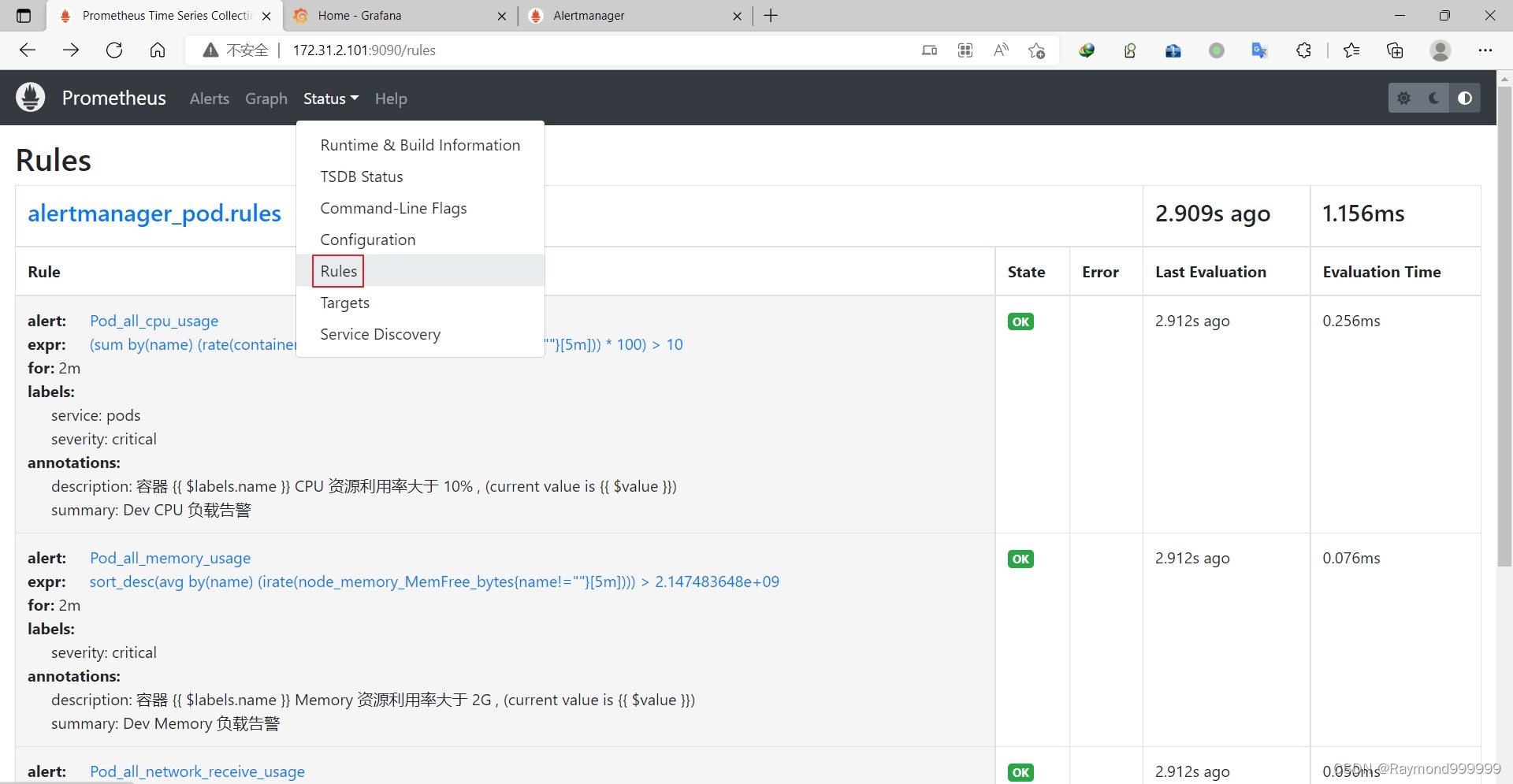Click the Prometheus logo icon
Image resolution: width=1513 pixels, height=784 pixels.
[31, 98]
